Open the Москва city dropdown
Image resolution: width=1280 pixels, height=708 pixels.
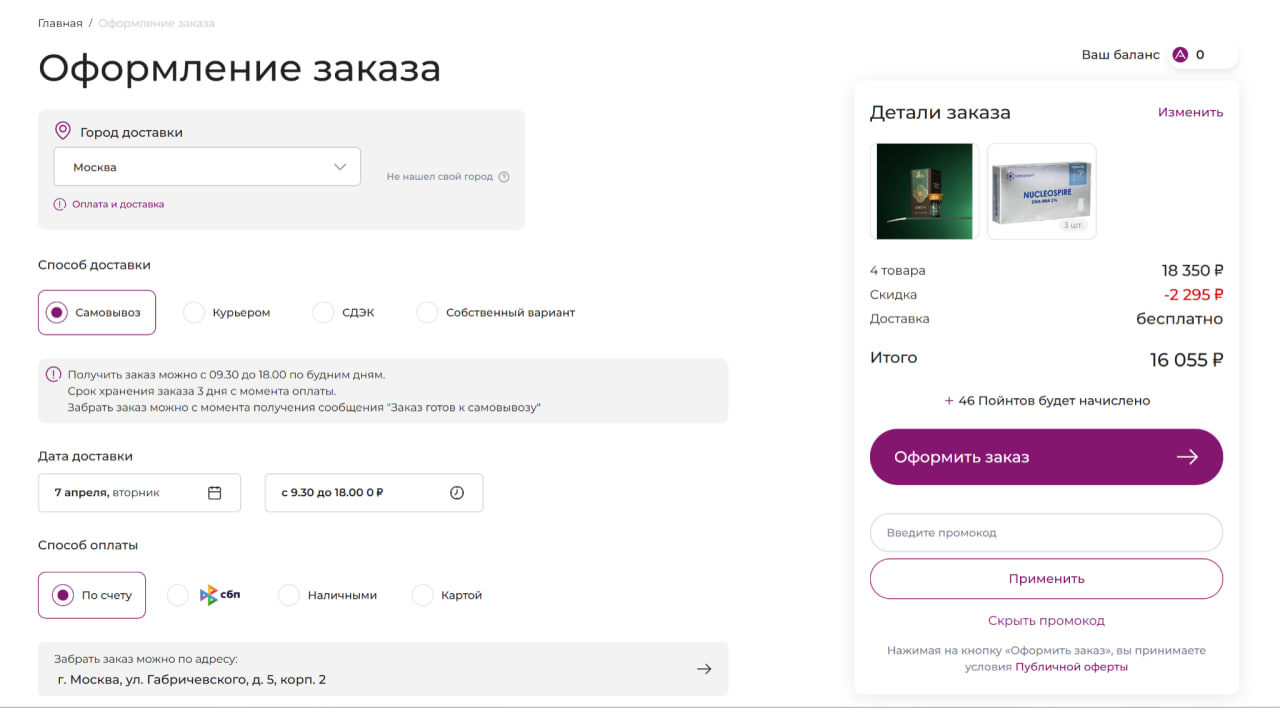pos(207,167)
